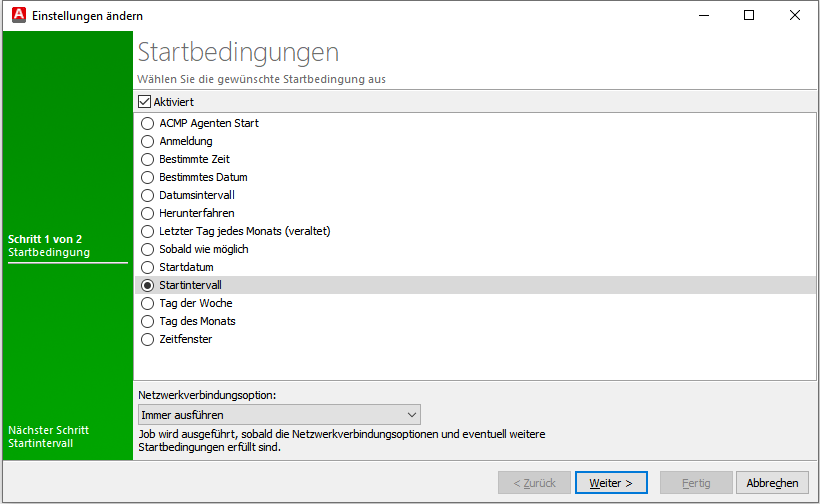820x504 pixels.
Task: Select the Zeitfenster radio button
Action: (x=148, y=339)
